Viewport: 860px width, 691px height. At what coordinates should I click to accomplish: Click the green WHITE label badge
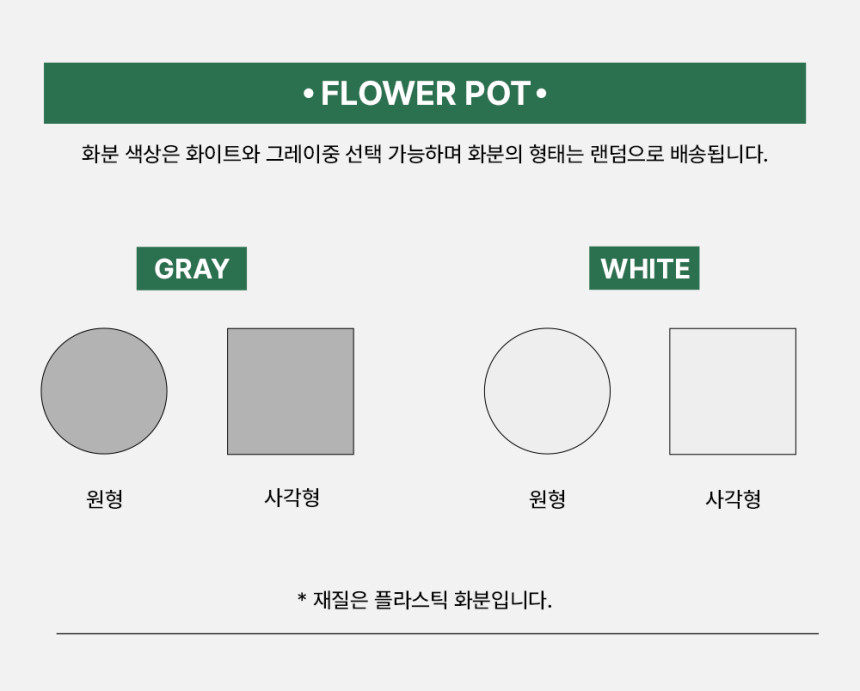click(644, 268)
